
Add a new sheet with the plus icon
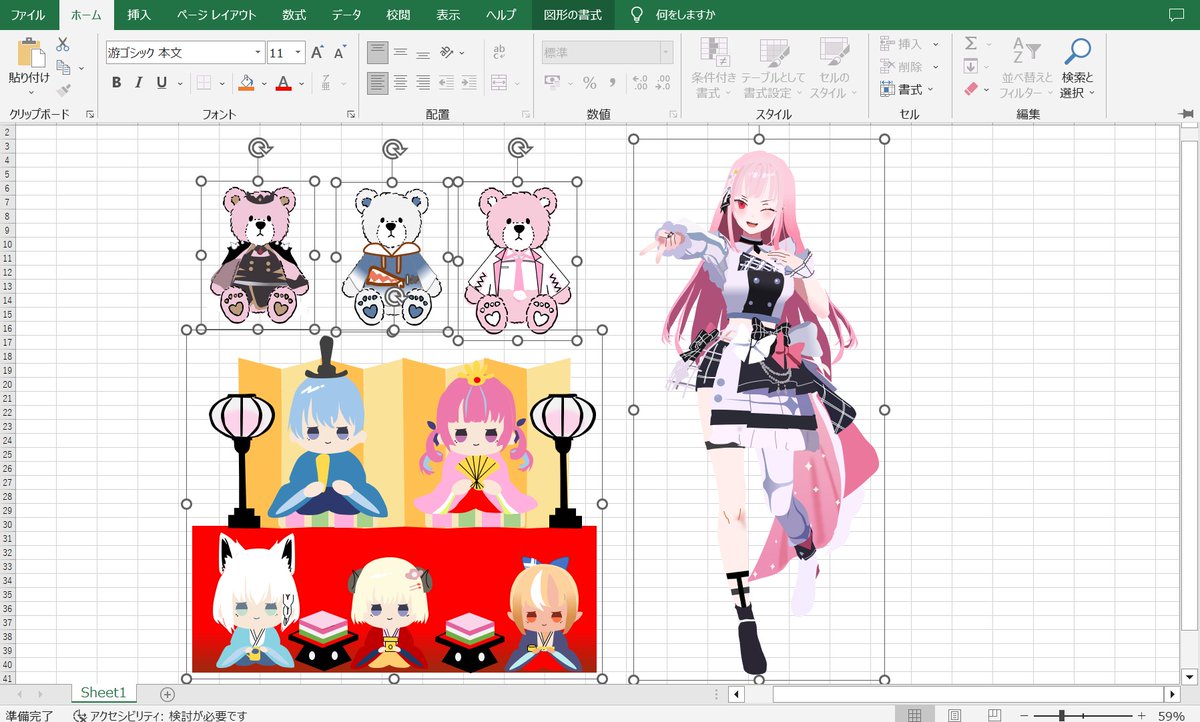[167, 694]
